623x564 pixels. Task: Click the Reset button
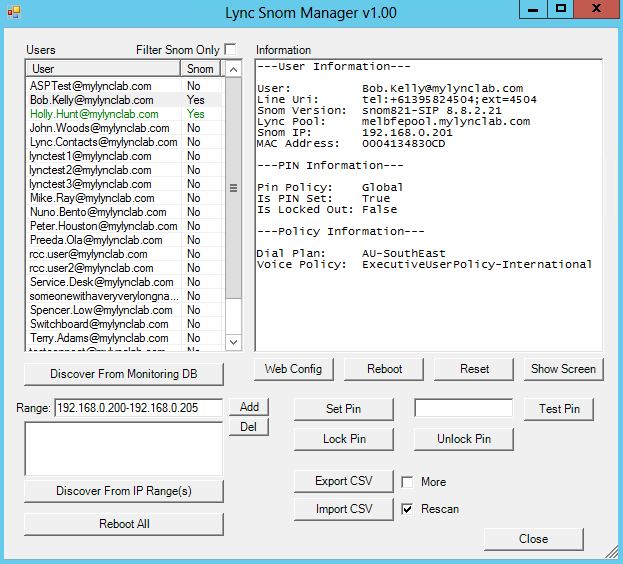click(x=474, y=369)
